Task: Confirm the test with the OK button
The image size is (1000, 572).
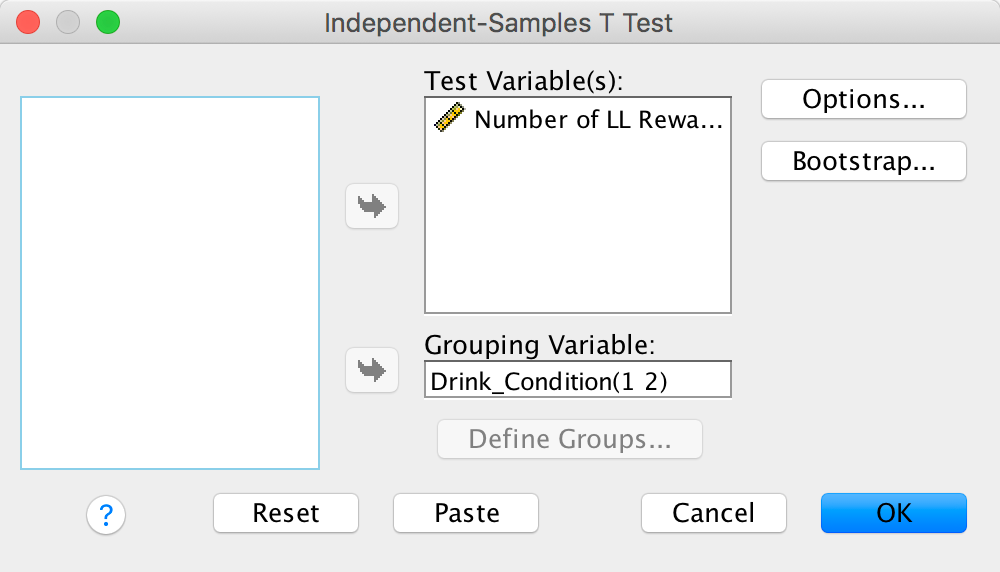Action: [x=894, y=513]
